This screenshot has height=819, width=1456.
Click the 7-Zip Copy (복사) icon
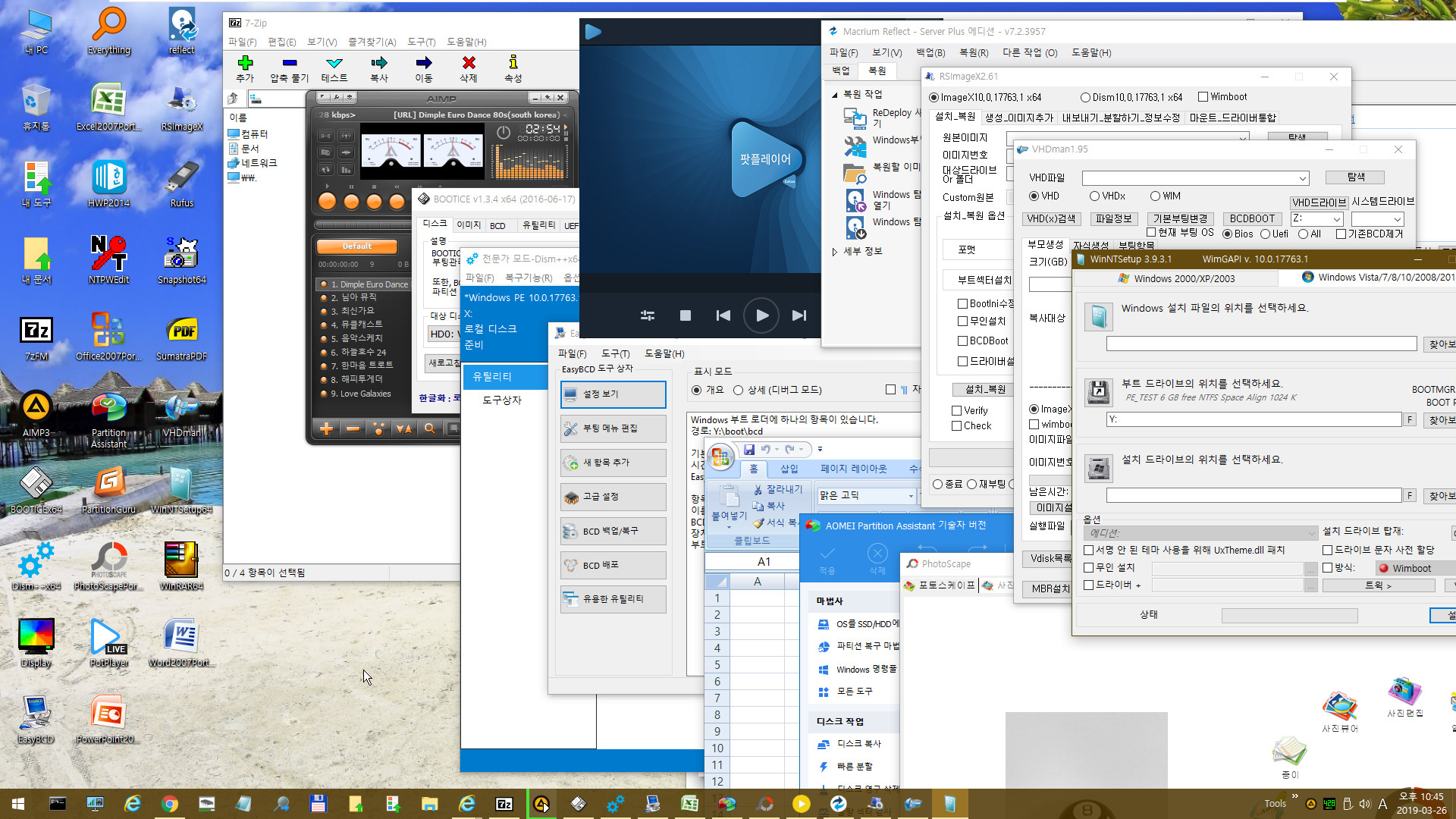(378, 63)
